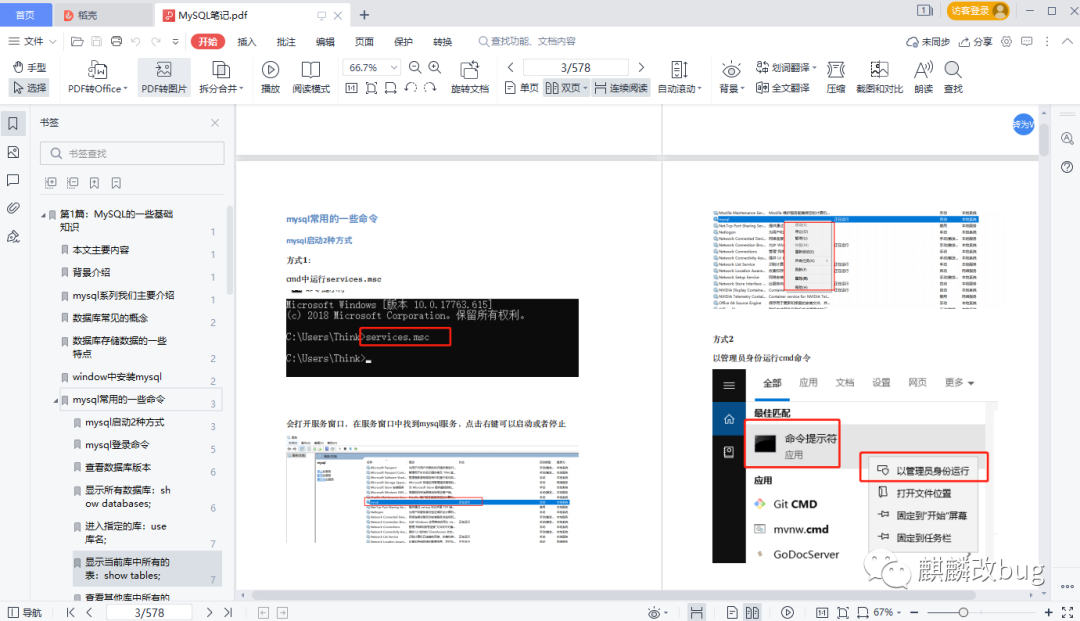Select the Hand tool
Screen dimensions: 1080x621
[x=30, y=67]
